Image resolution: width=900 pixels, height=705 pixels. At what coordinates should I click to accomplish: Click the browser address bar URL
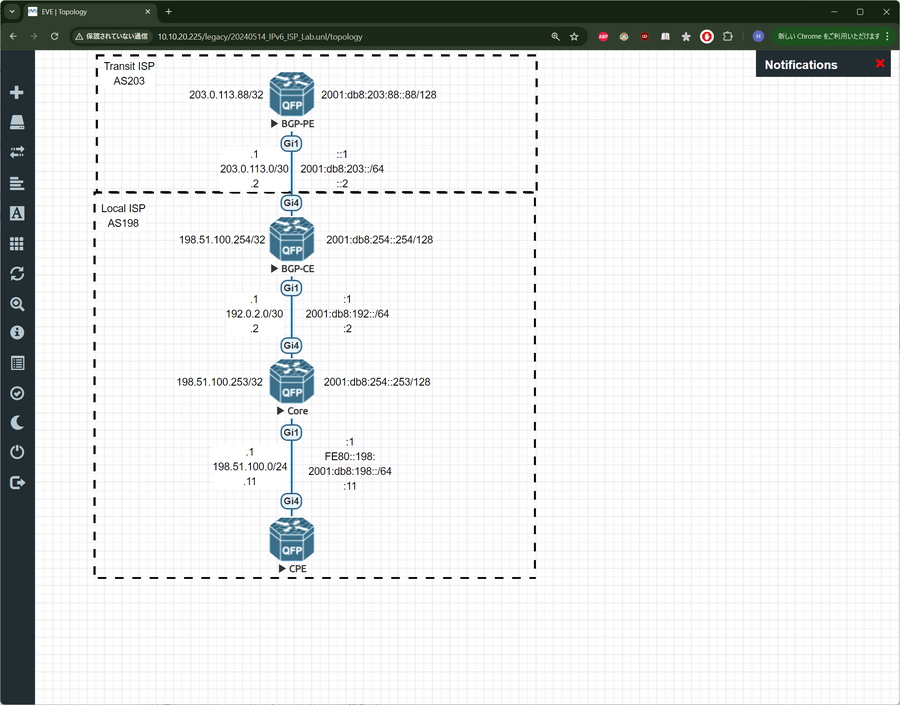tap(260, 36)
